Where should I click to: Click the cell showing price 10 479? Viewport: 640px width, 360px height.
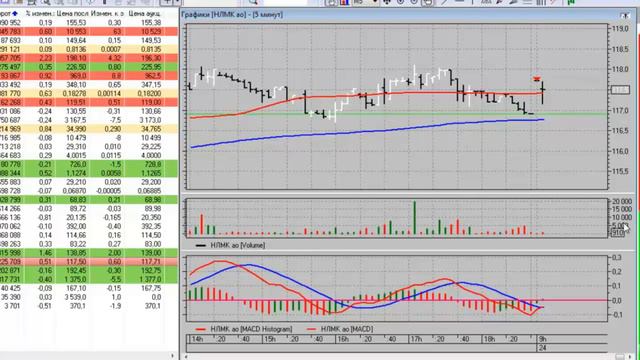tap(76, 138)
